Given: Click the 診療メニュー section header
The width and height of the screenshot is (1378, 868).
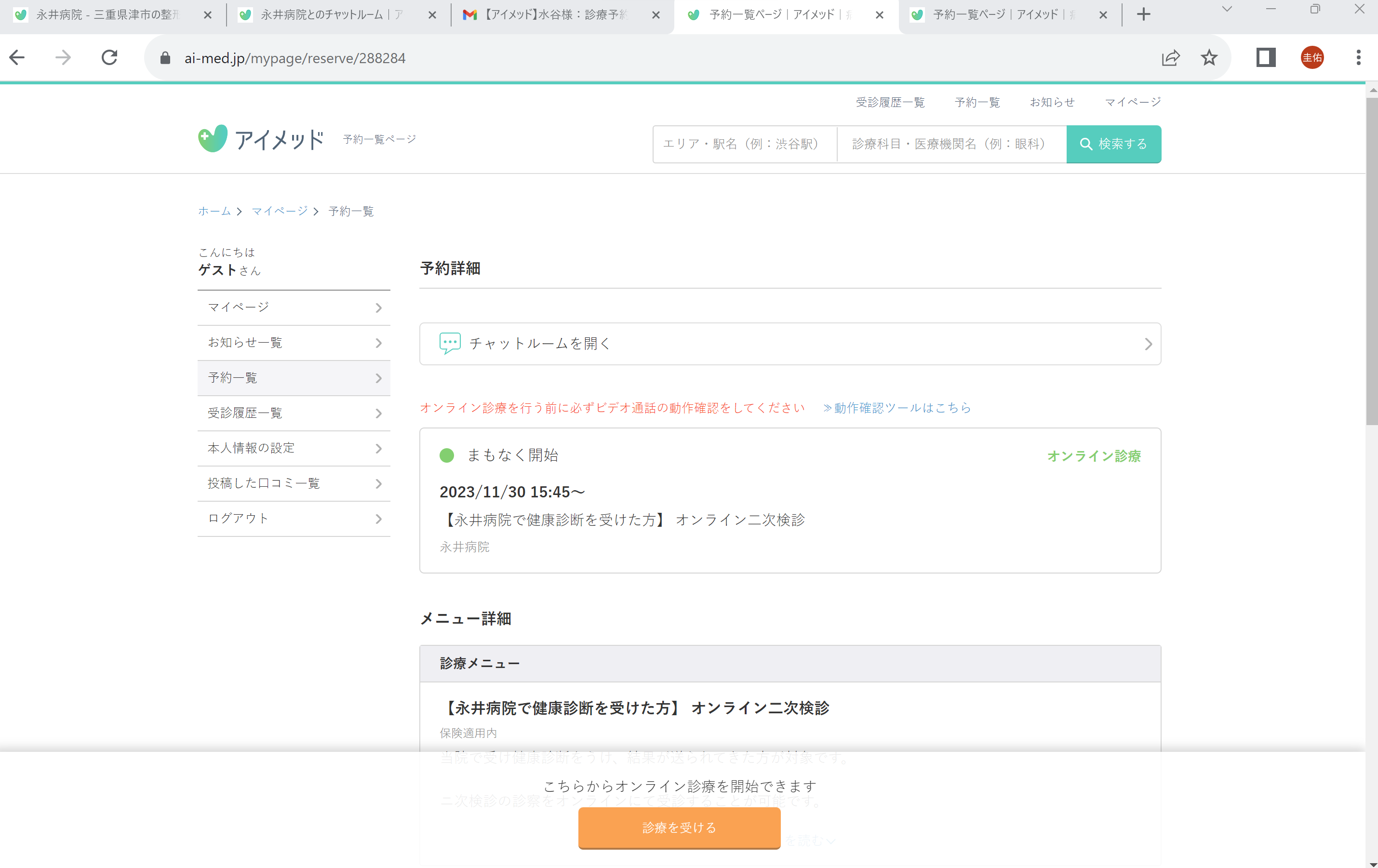Looking at the screenshot, I should coord(789,664).
